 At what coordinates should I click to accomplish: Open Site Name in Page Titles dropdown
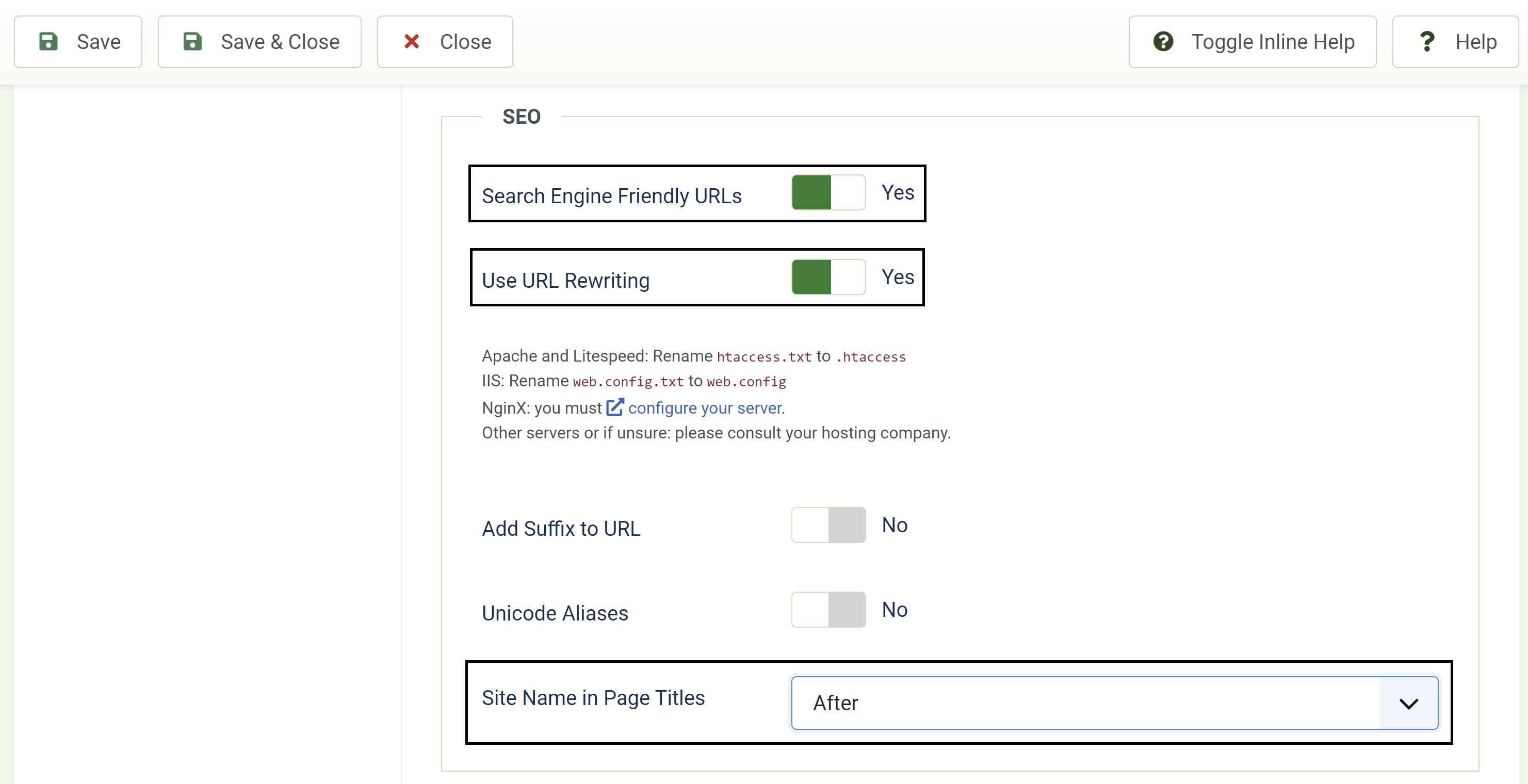[1115, 703]
